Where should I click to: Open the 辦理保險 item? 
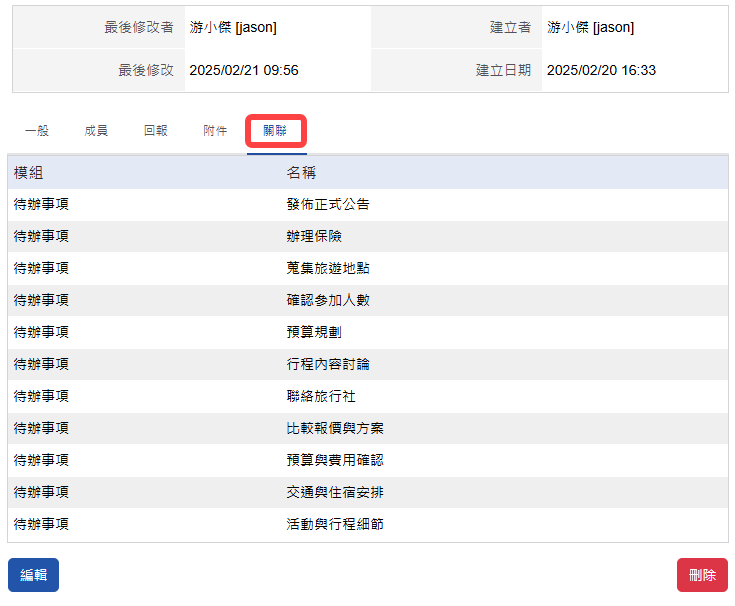314,236
